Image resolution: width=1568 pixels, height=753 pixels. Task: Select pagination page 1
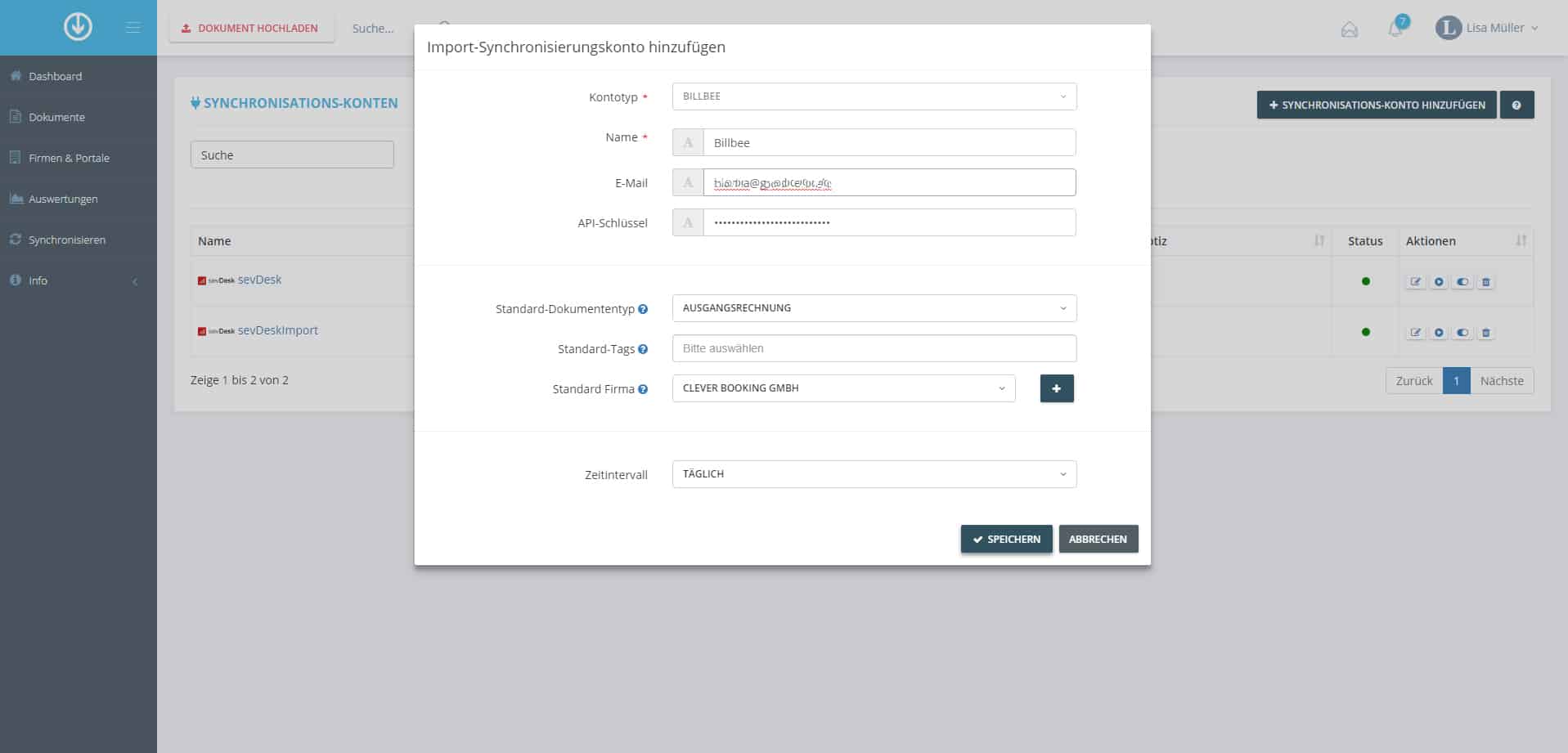point(1456,381)
